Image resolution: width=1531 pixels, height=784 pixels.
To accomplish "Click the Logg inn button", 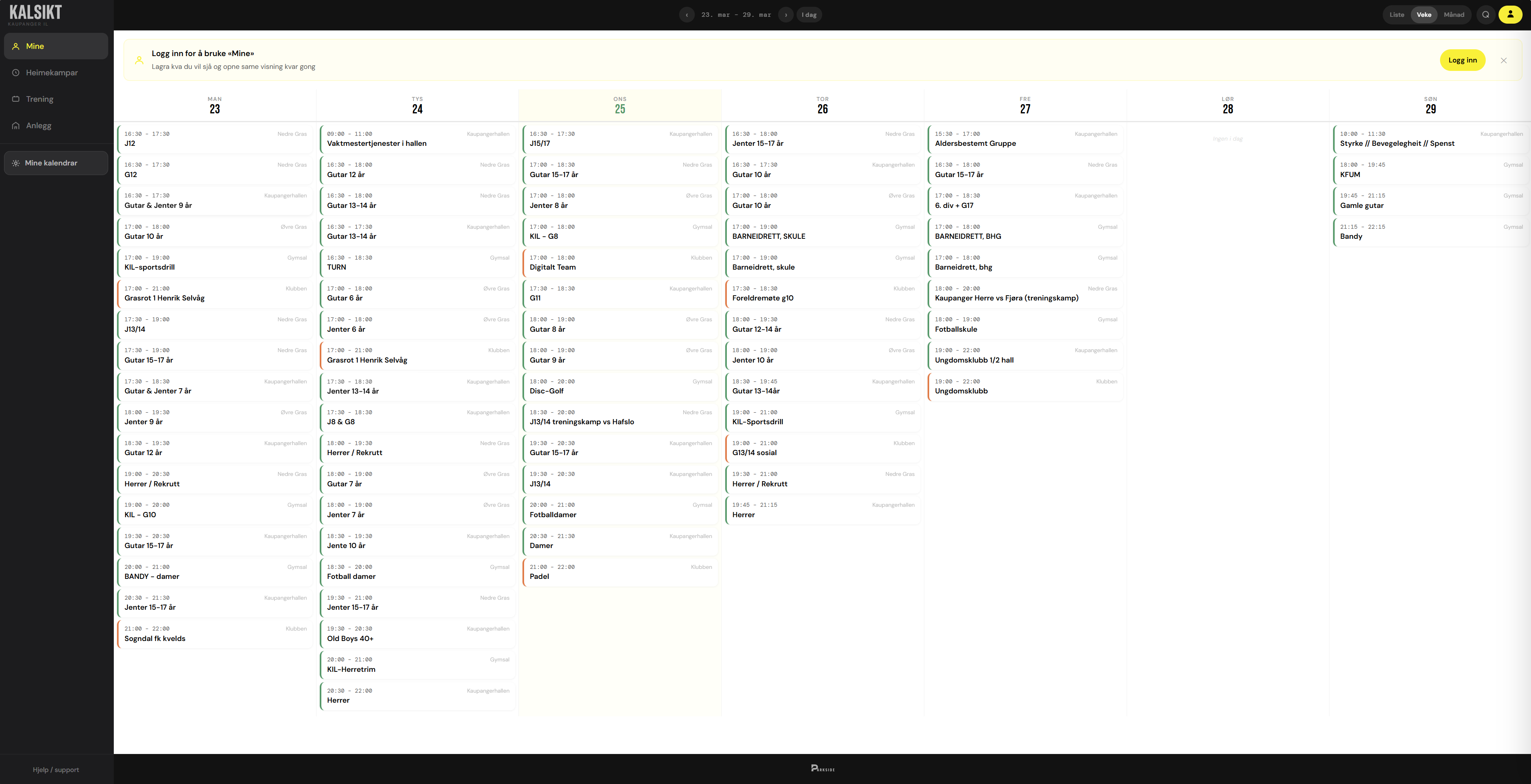I will pyautogui.click(x=1462, y=60).
